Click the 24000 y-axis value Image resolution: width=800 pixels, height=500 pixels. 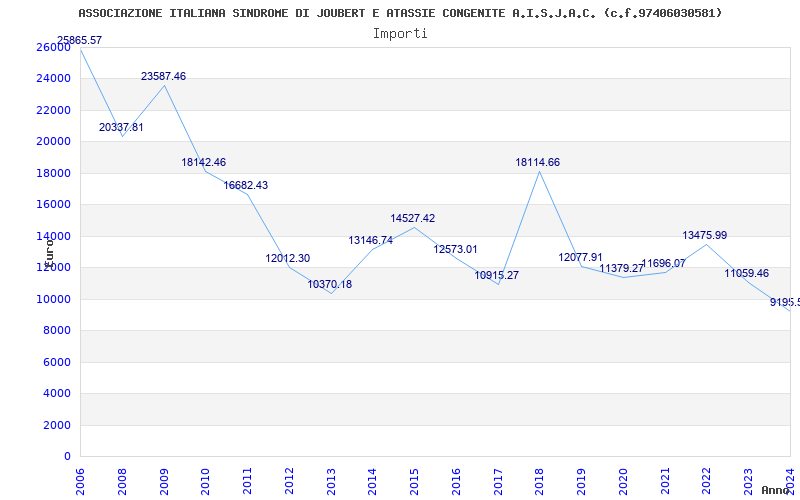tap(53, 79)
